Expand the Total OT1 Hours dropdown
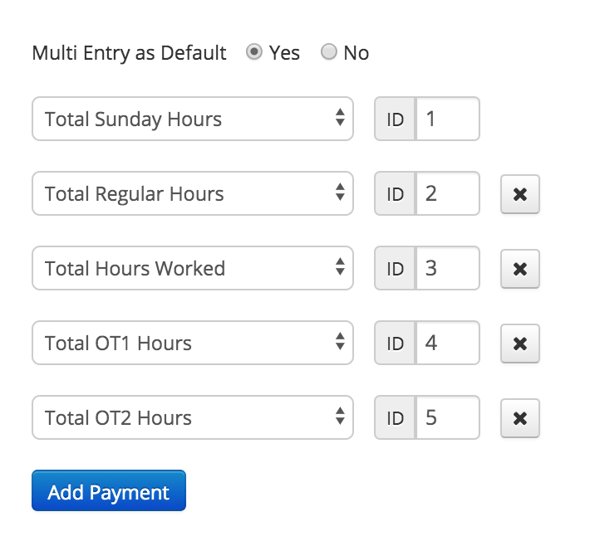The width and height of the screenshot is (600, 546). pos(192,342)
